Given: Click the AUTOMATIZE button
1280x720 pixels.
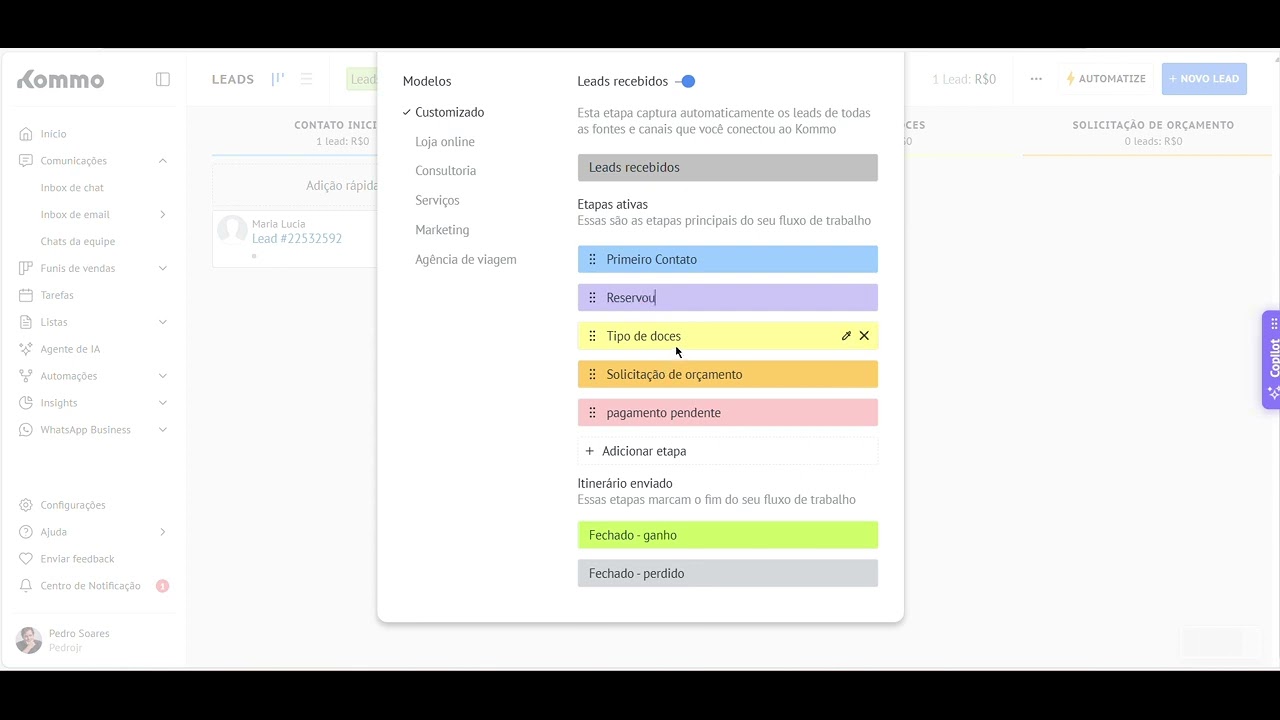Looking at the screenshot, I should coord(1106,79).
